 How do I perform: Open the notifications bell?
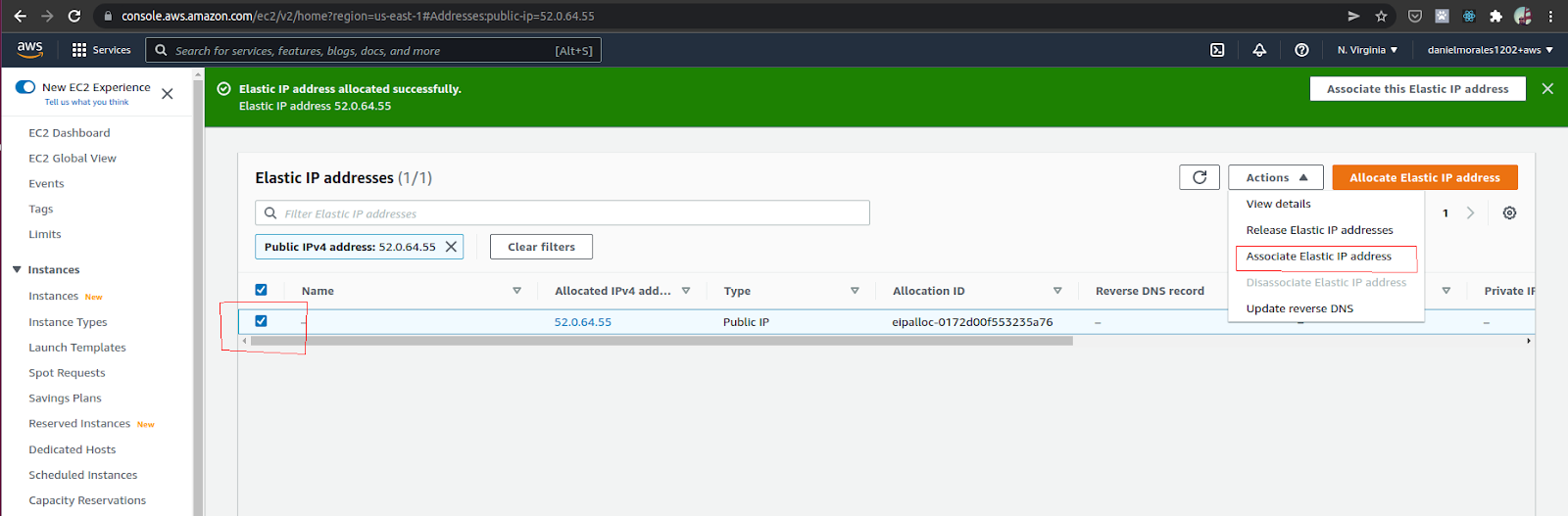[1259, 50]
